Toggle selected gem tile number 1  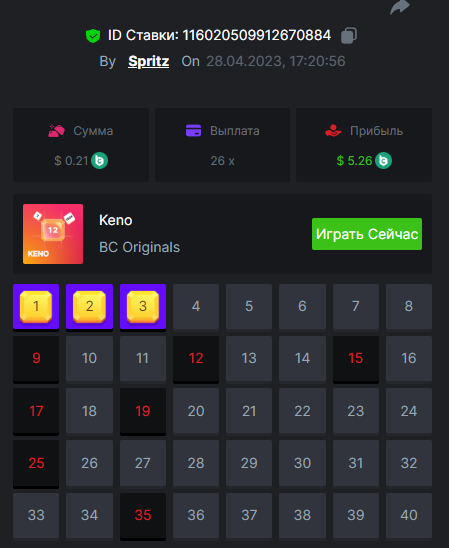click(x=36, y=307)
